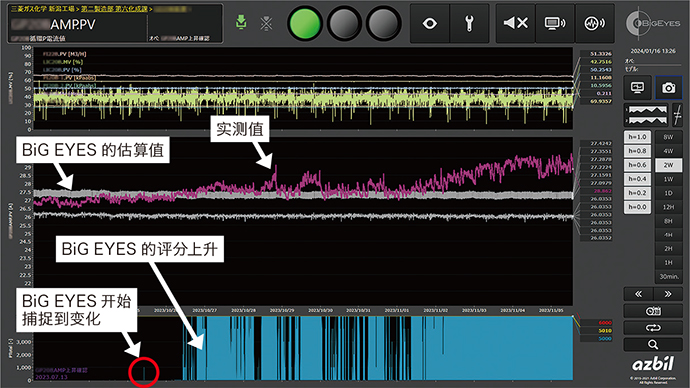
Task: Click the green status indicator circle
Action: [x=305, y=23]
